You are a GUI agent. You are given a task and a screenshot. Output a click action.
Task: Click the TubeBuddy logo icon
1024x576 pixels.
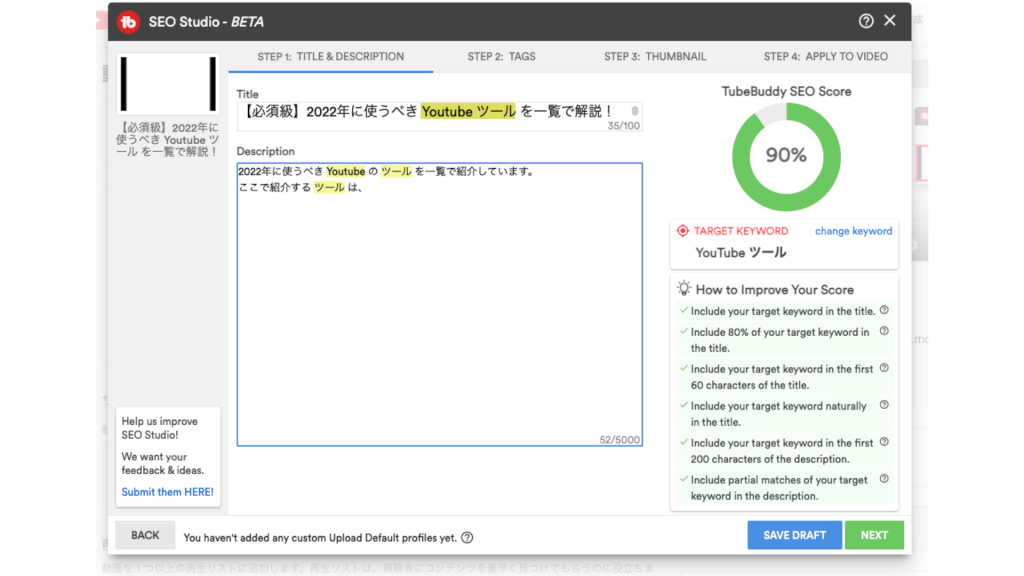[x=128, y=21]
